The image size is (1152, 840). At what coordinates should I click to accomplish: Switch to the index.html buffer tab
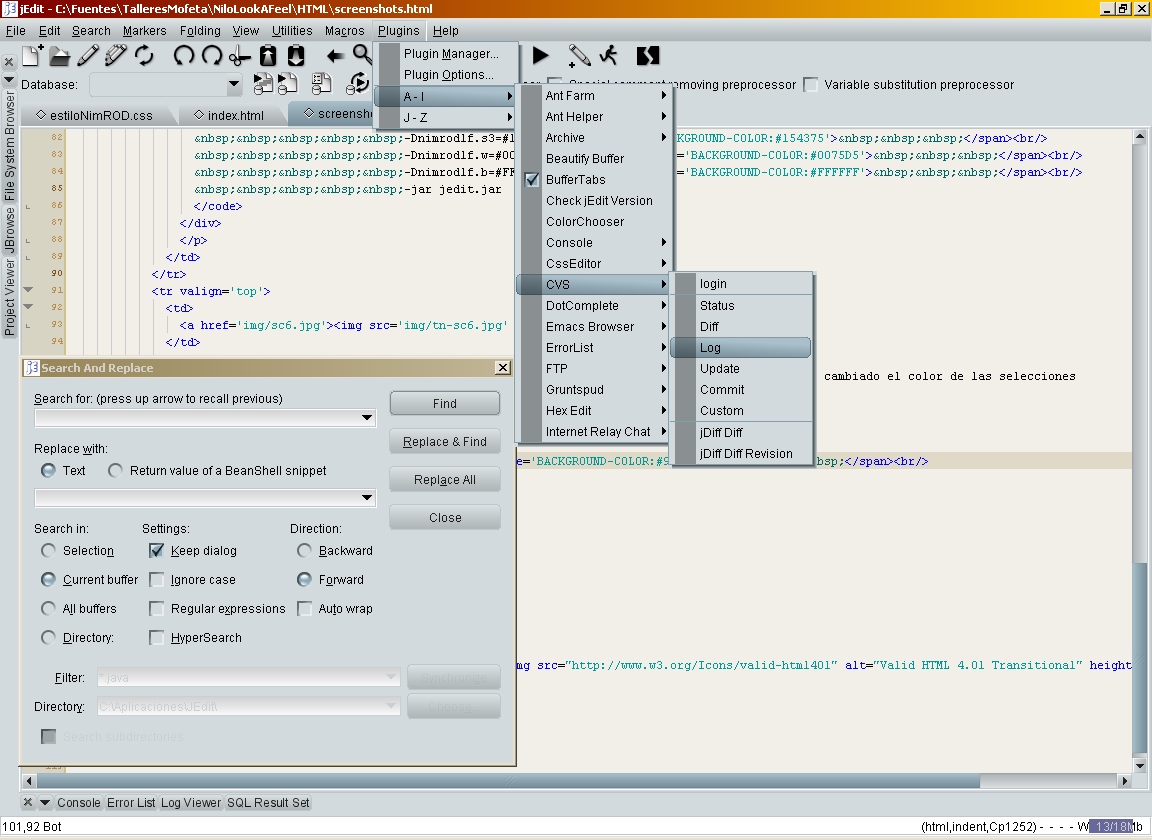tap(228, 115)
